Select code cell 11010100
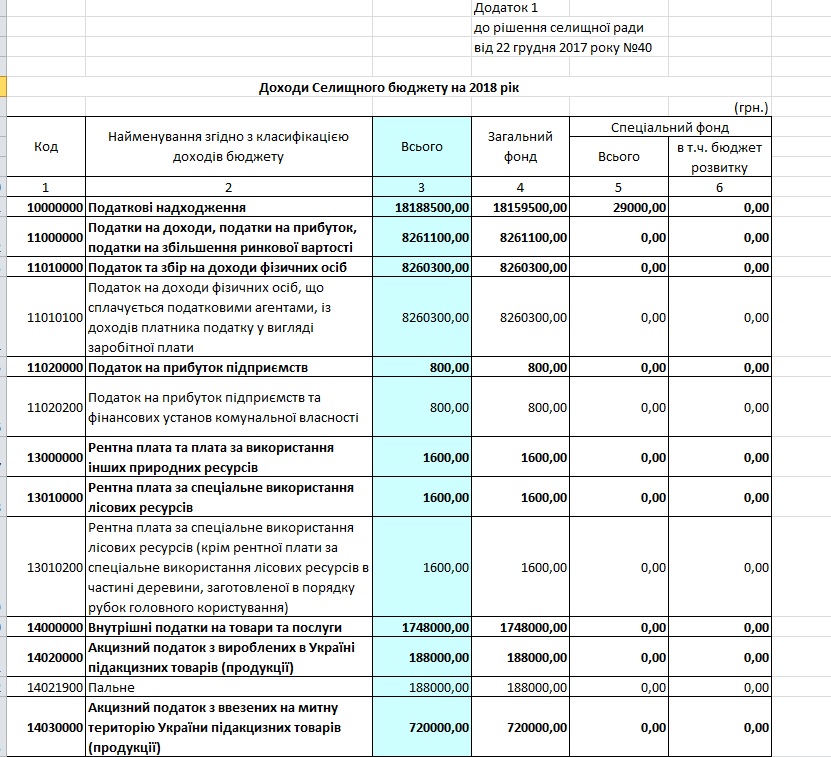831x757 pixels. tap(46, 317)
